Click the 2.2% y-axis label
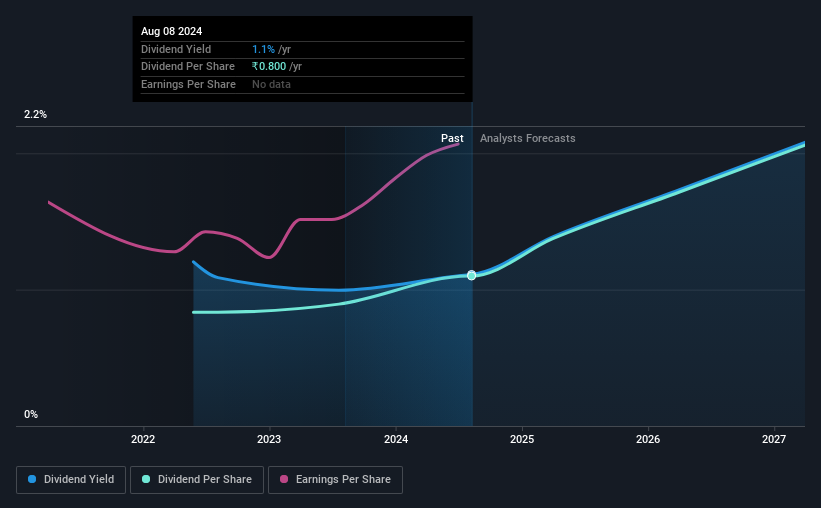 click(x=35, y=114)
